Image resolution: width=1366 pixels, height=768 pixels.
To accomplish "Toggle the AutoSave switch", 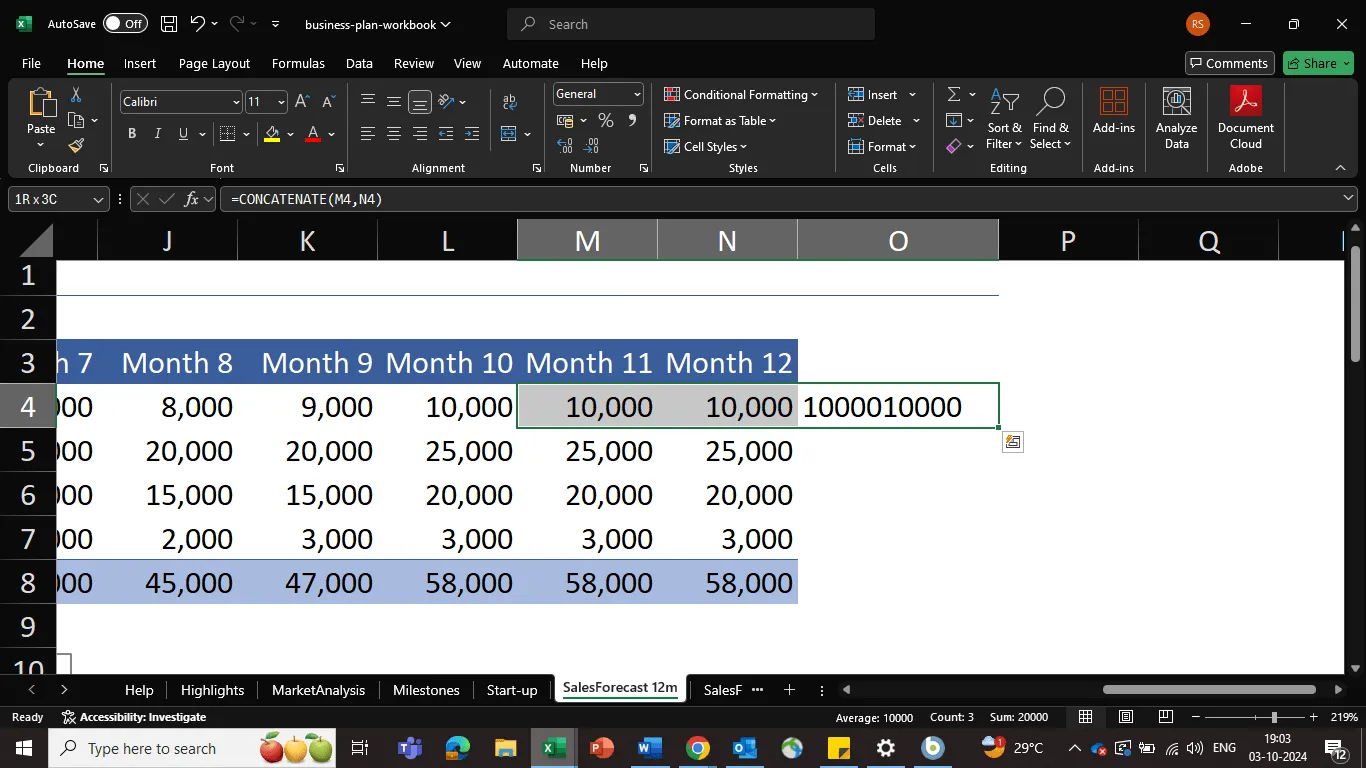I will [125, 24].
